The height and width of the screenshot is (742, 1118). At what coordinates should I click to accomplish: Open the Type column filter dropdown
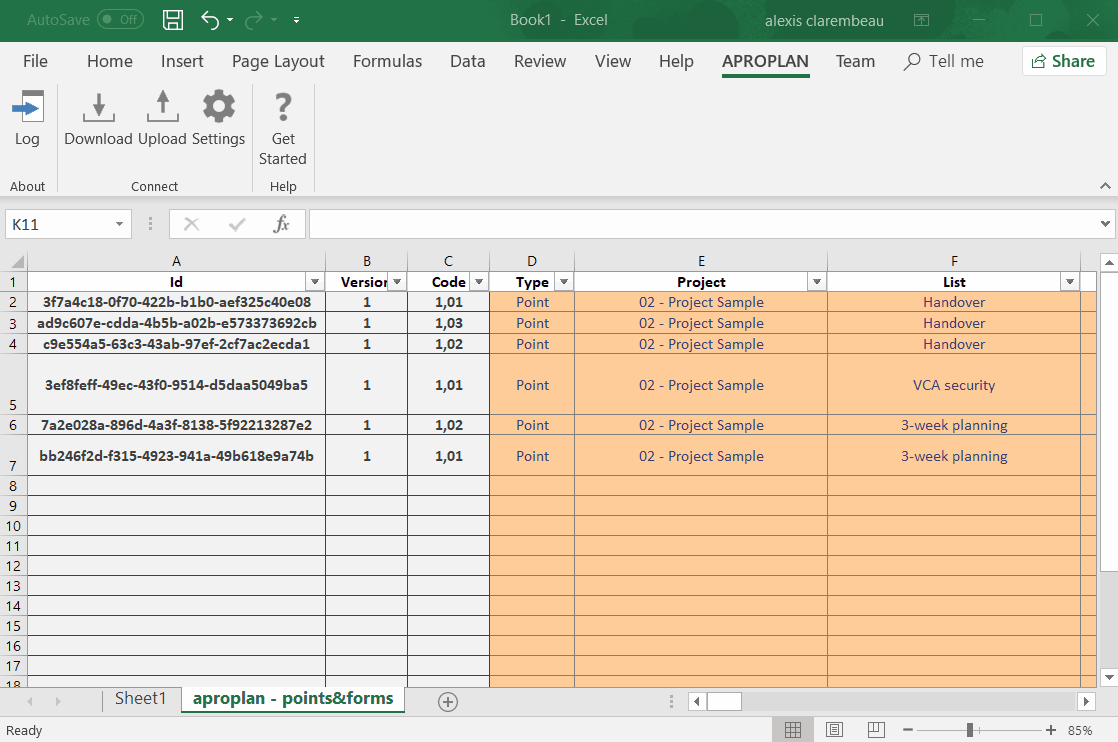click(564, 282)
